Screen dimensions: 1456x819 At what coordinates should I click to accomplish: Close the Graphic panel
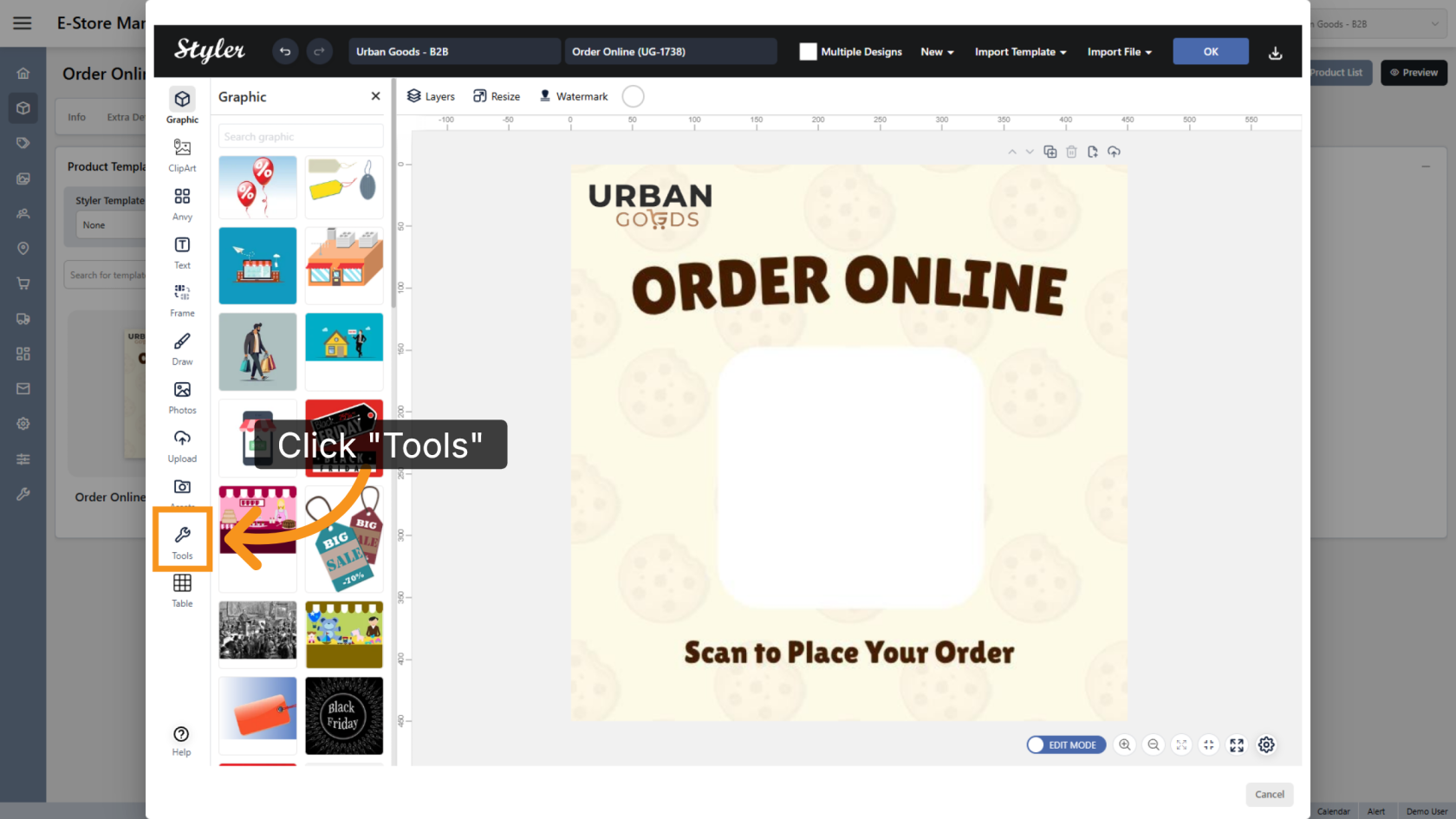[x=375, y=96]
